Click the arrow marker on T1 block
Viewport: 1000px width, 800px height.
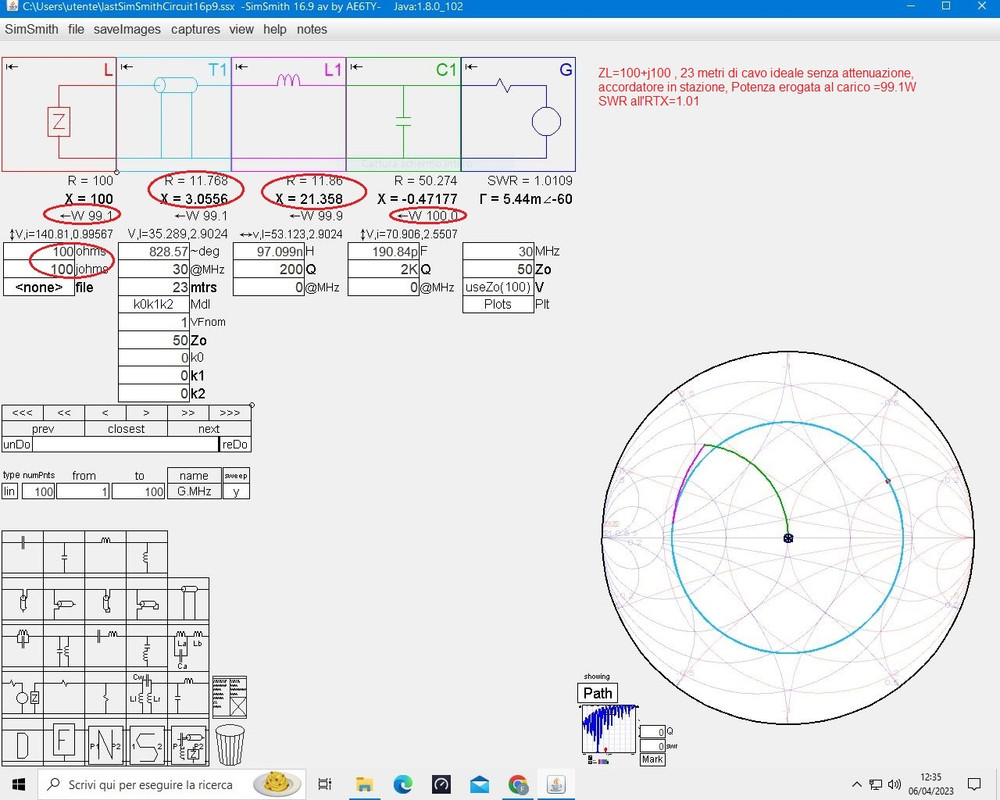click(127, 66)
